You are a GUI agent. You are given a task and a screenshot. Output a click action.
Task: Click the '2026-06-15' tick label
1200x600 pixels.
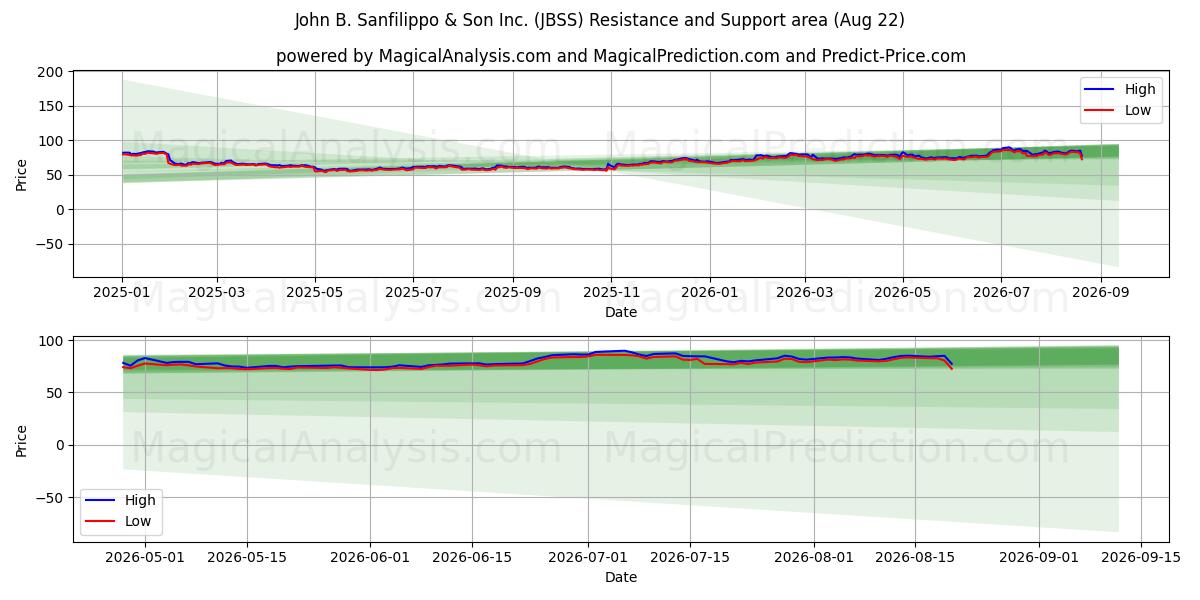tap(472, 558)
